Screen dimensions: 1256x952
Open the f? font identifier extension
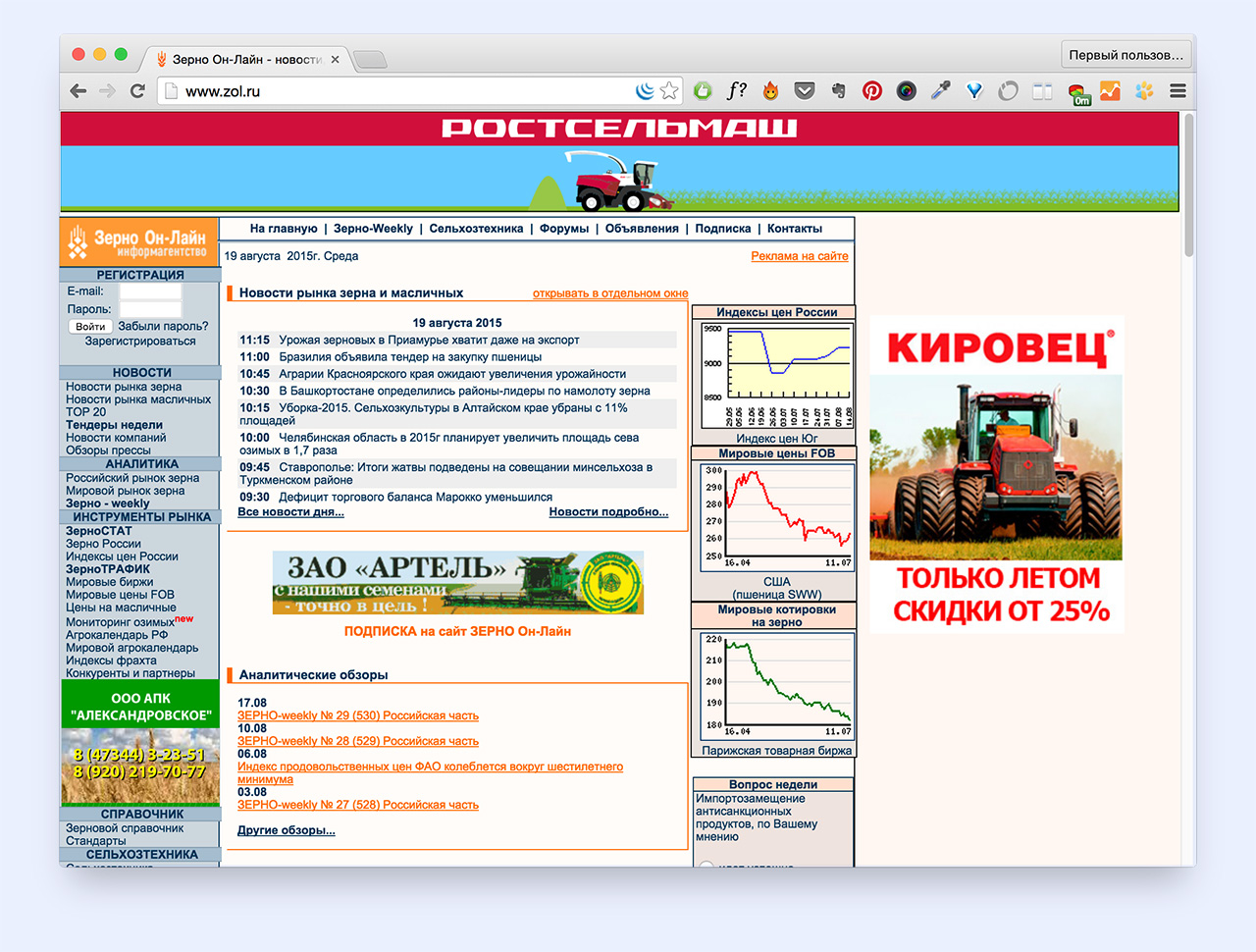737,91
